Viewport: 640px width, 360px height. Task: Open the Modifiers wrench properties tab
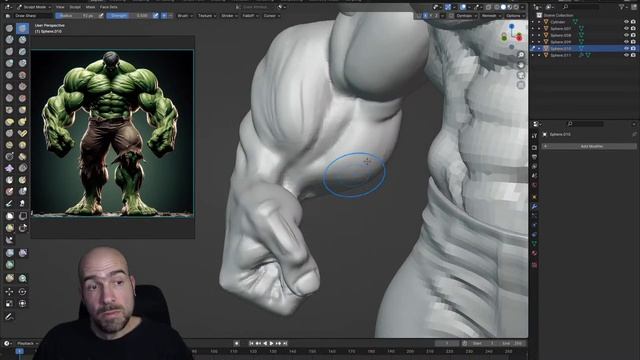[534, 207]
